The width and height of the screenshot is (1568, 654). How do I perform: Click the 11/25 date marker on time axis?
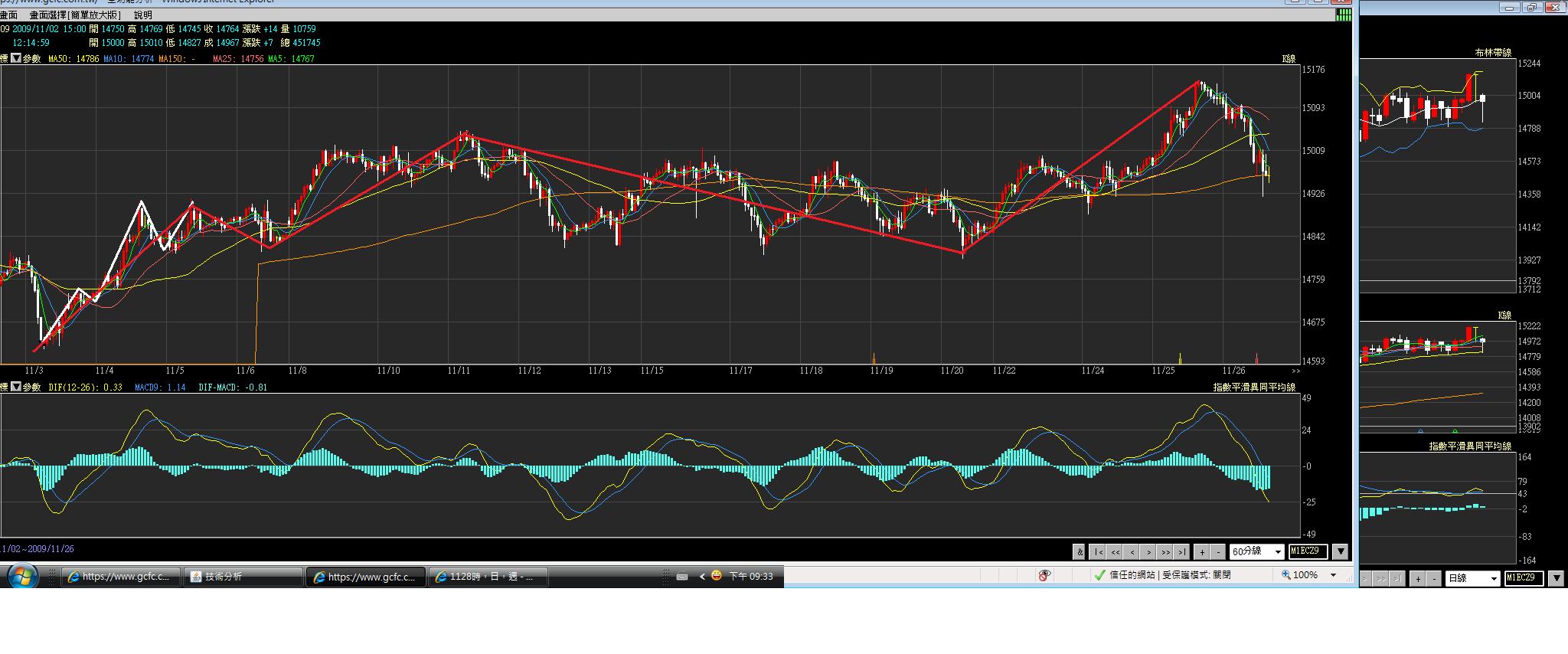tap(1163, 371)
